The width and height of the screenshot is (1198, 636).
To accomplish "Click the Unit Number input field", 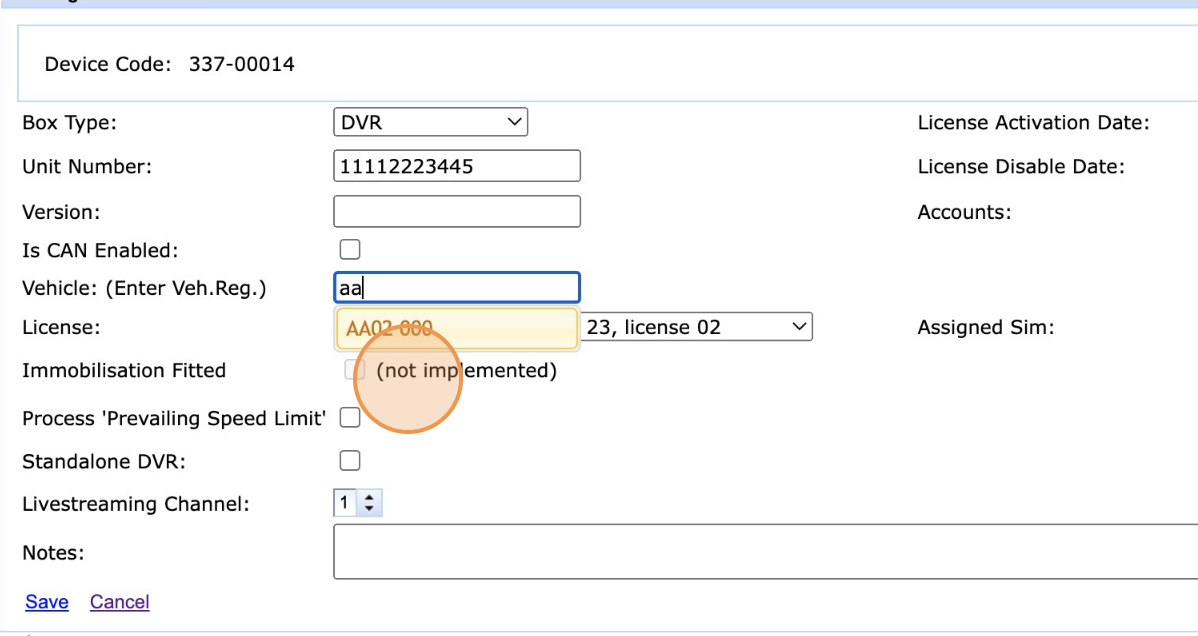I will [x=456, y=166].
